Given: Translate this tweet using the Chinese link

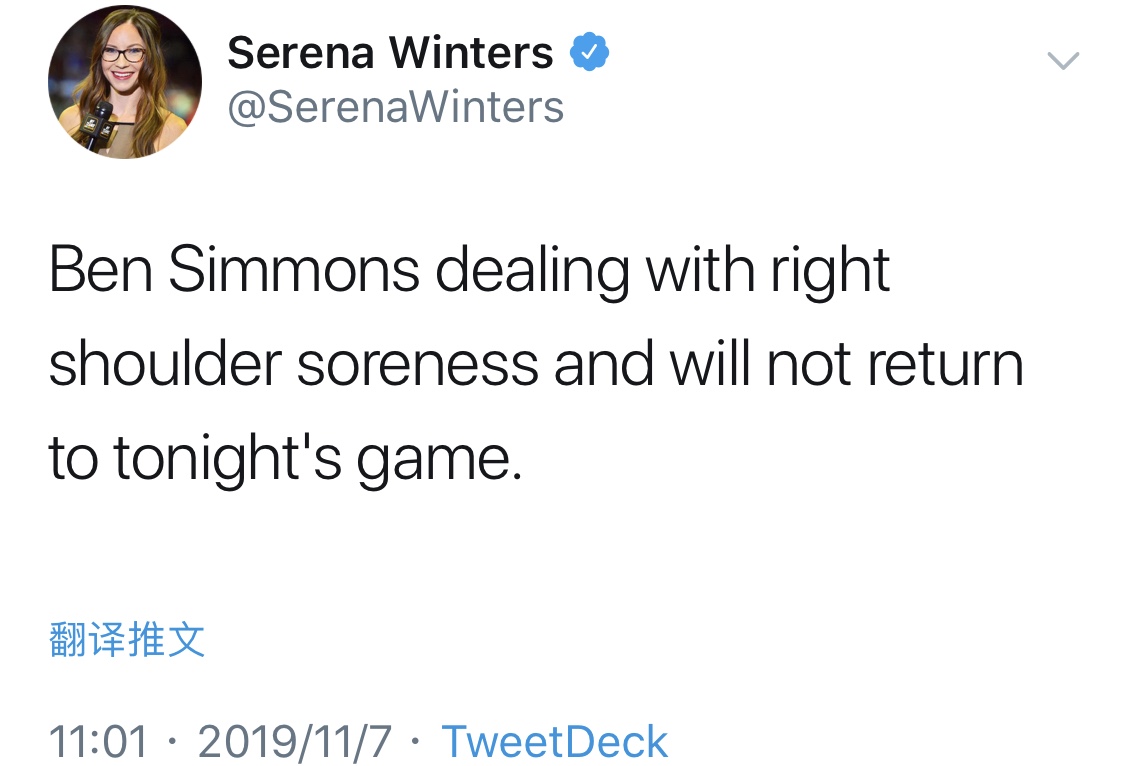Looking at the screenshot, I should tap(127, 640).
